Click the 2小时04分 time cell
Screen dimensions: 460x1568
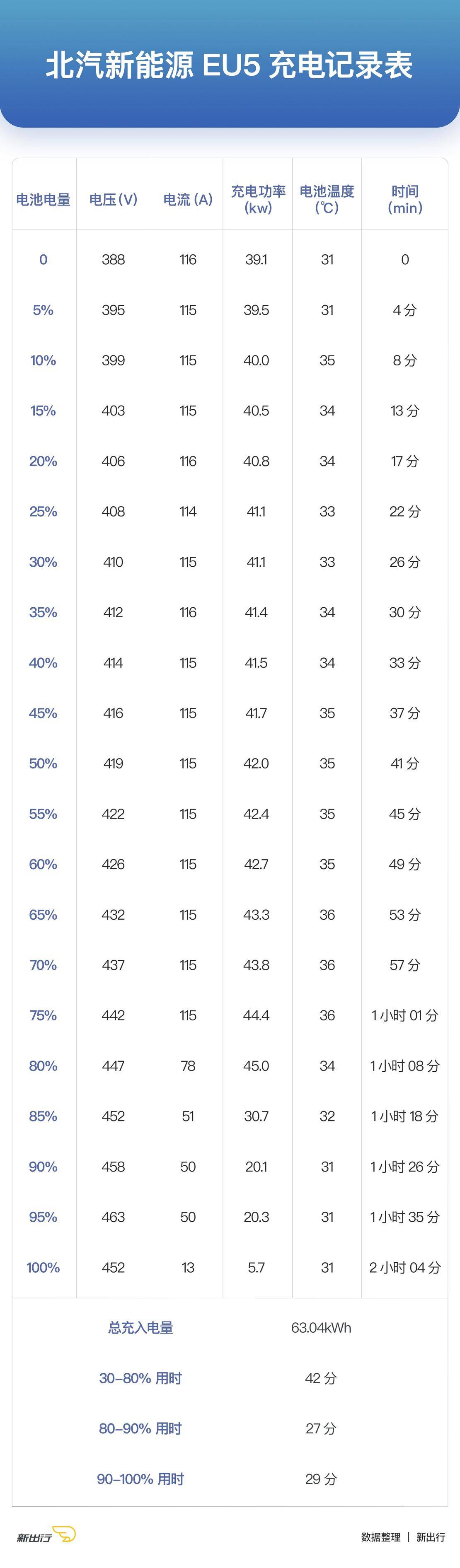405,1267
